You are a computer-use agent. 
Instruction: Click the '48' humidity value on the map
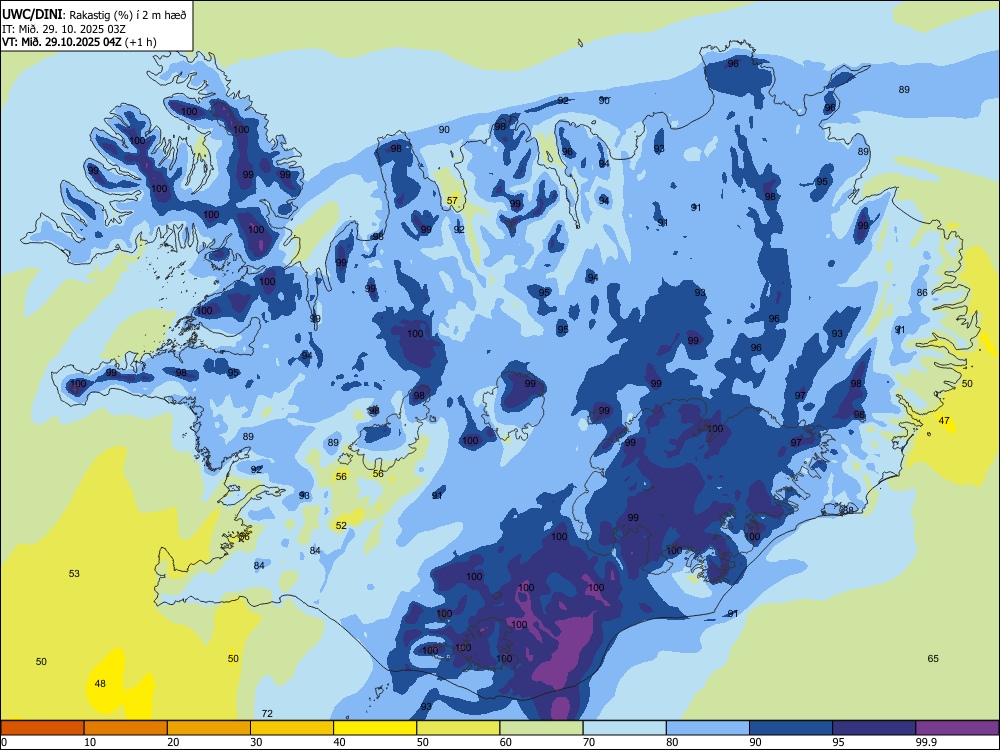pyautogui.click(x=100, y=684)
